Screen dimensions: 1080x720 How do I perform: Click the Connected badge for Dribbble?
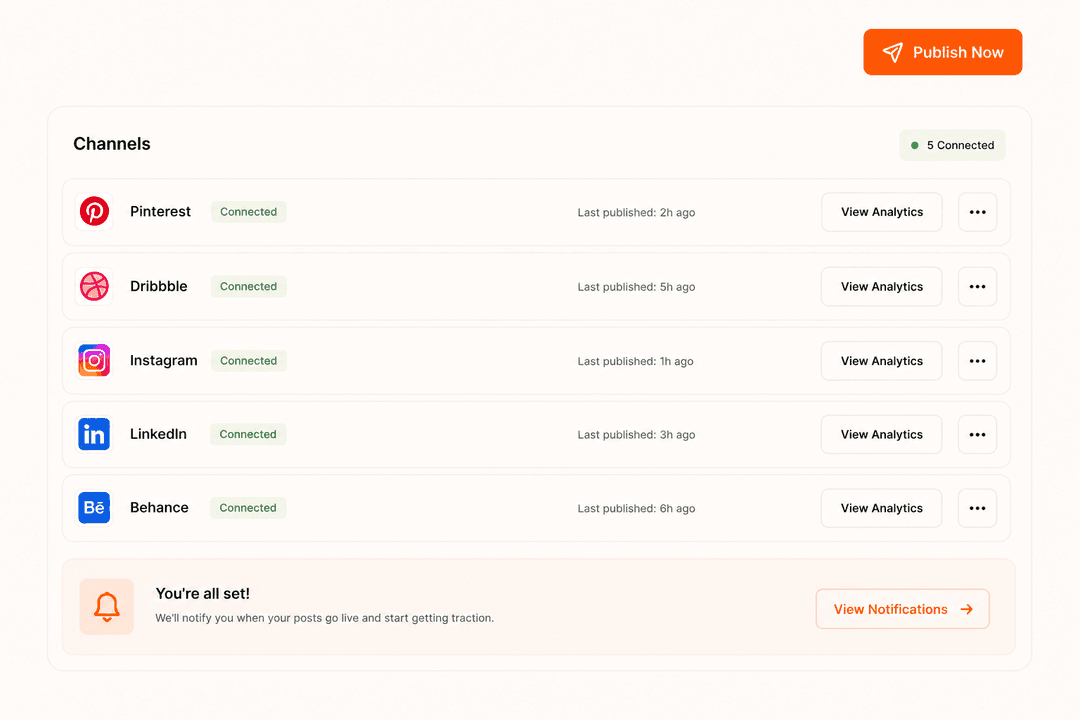[x=249, y=286]
